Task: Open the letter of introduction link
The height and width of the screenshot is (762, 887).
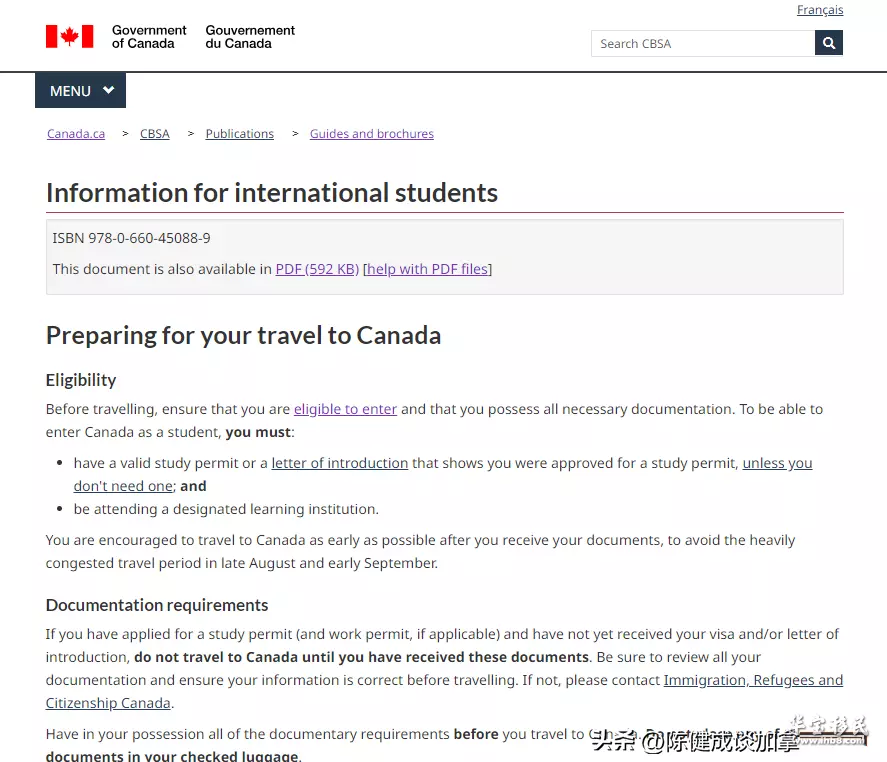Action: click(x=339, y=463)
